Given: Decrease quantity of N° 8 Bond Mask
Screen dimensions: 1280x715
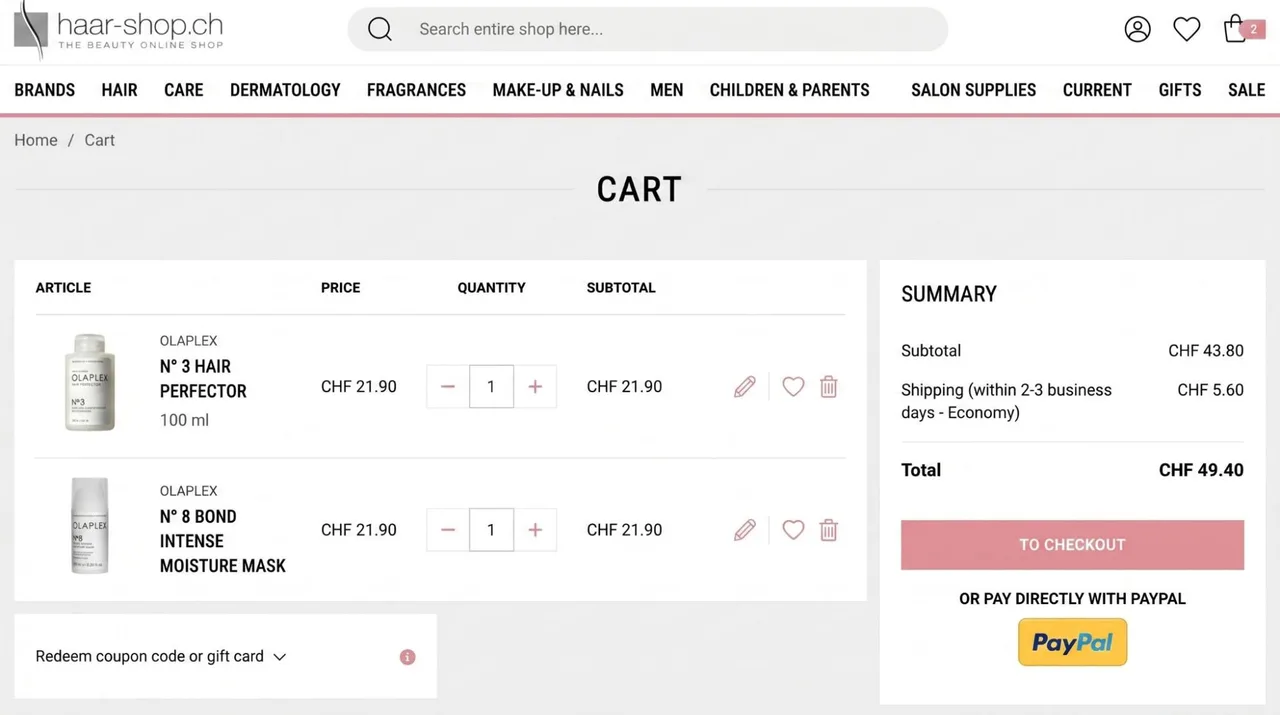Looking at the screenshot, I should 447,530.
